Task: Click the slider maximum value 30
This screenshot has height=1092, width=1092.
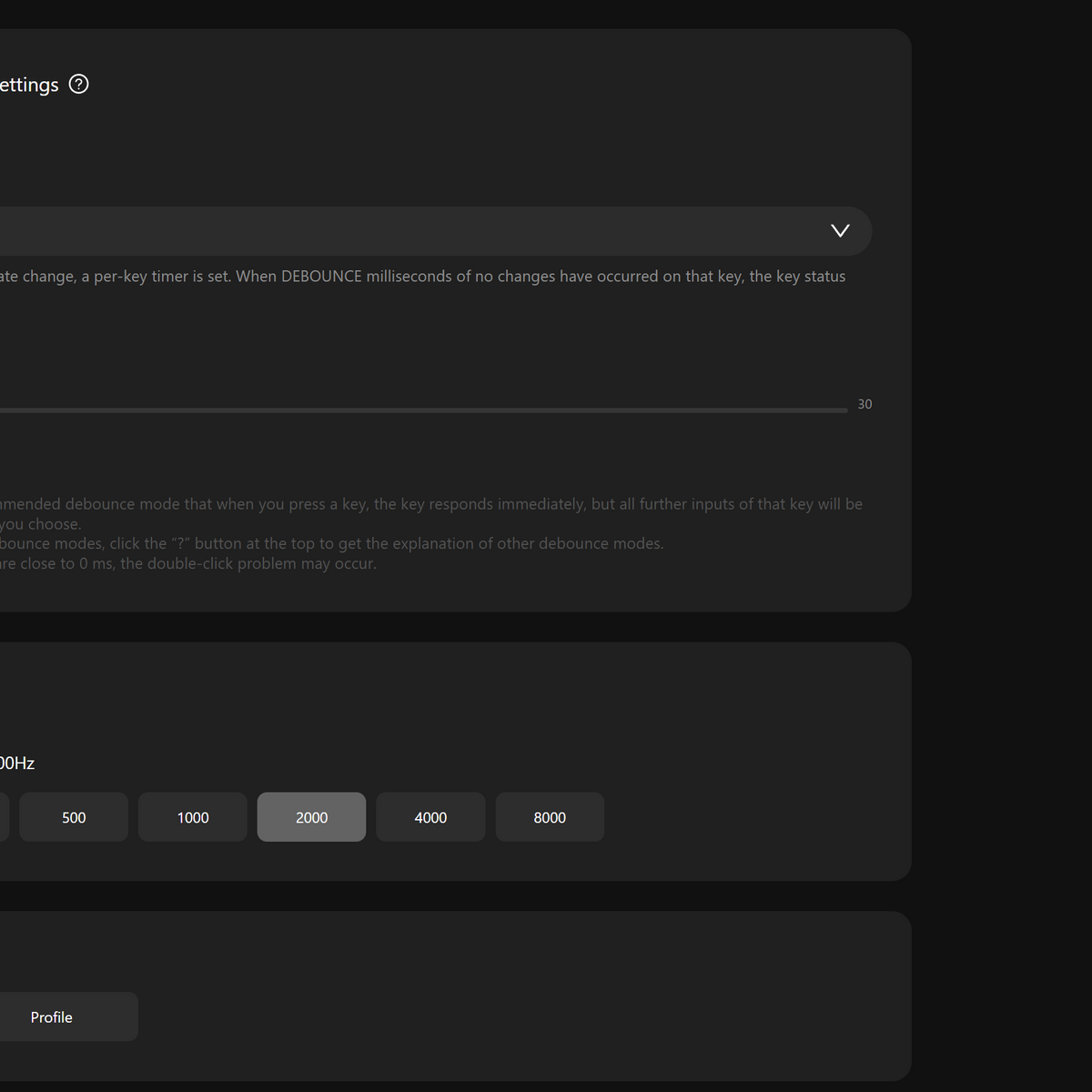Action: [x=864, y=404]
